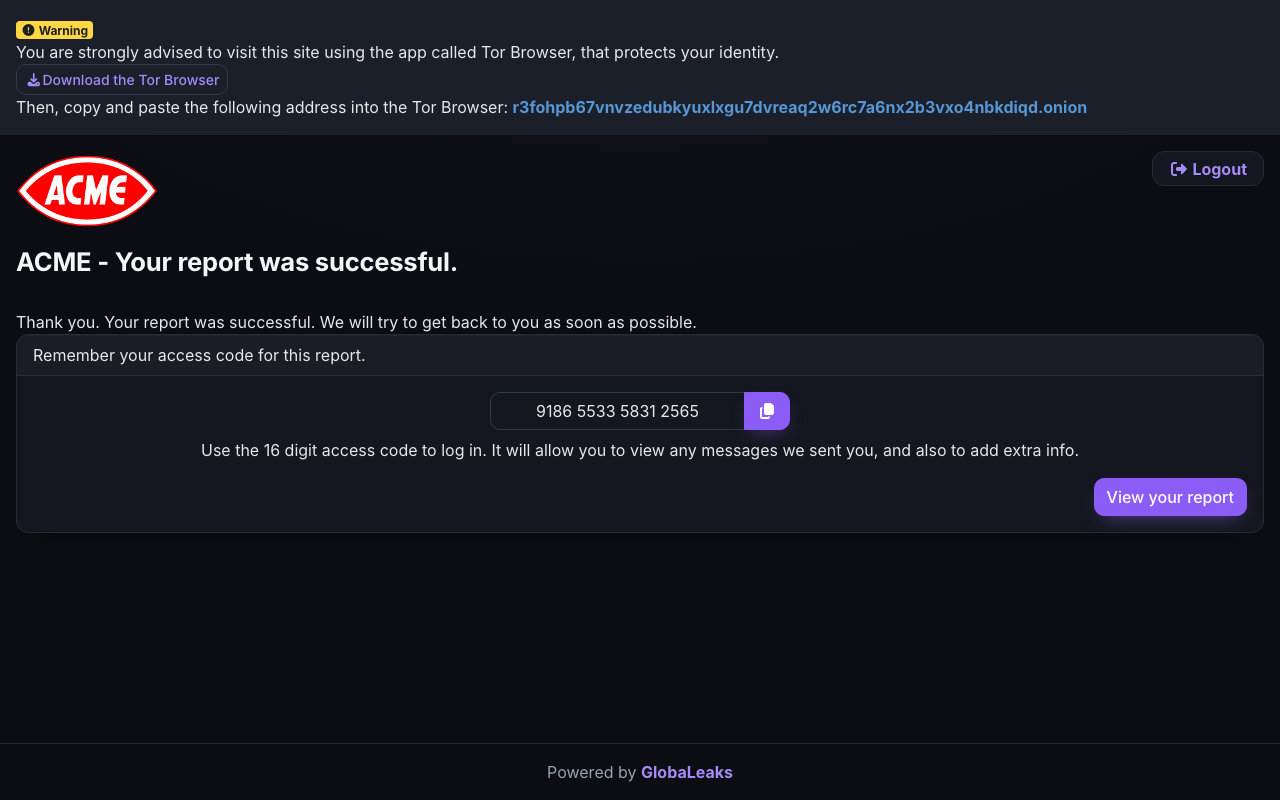Click the 'Thank you' confirmation message text
Viewport: 1280px width, 800px height.
tap(356, 322)
